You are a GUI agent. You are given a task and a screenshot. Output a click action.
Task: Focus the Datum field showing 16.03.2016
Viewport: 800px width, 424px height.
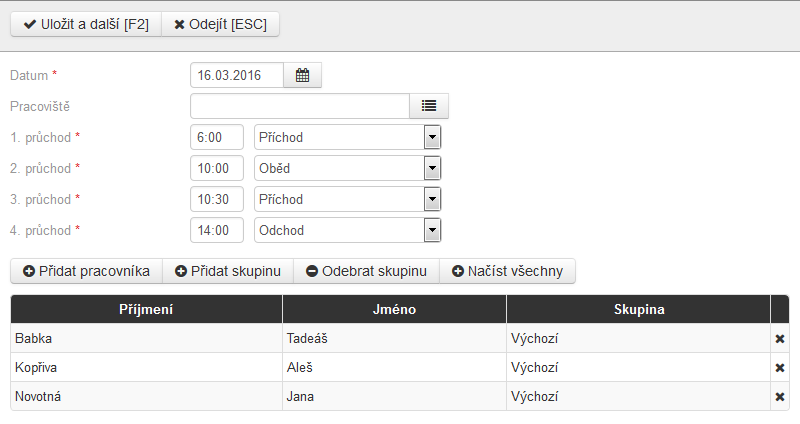click(237, 76)
